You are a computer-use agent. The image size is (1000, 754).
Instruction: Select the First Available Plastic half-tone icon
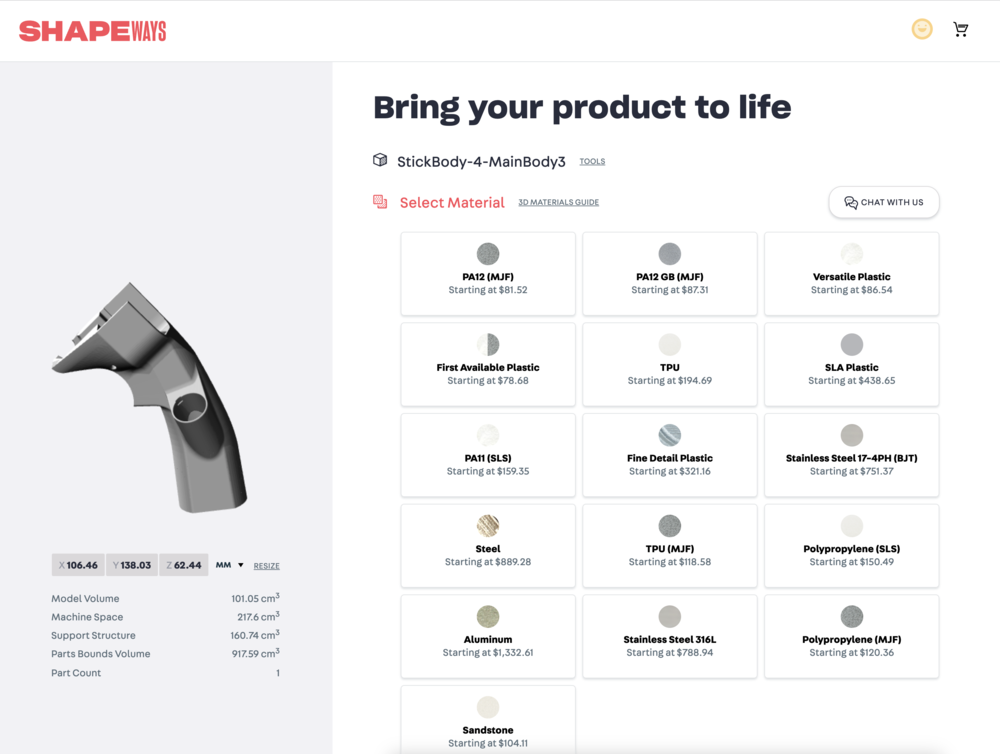(x=488, y=345)
